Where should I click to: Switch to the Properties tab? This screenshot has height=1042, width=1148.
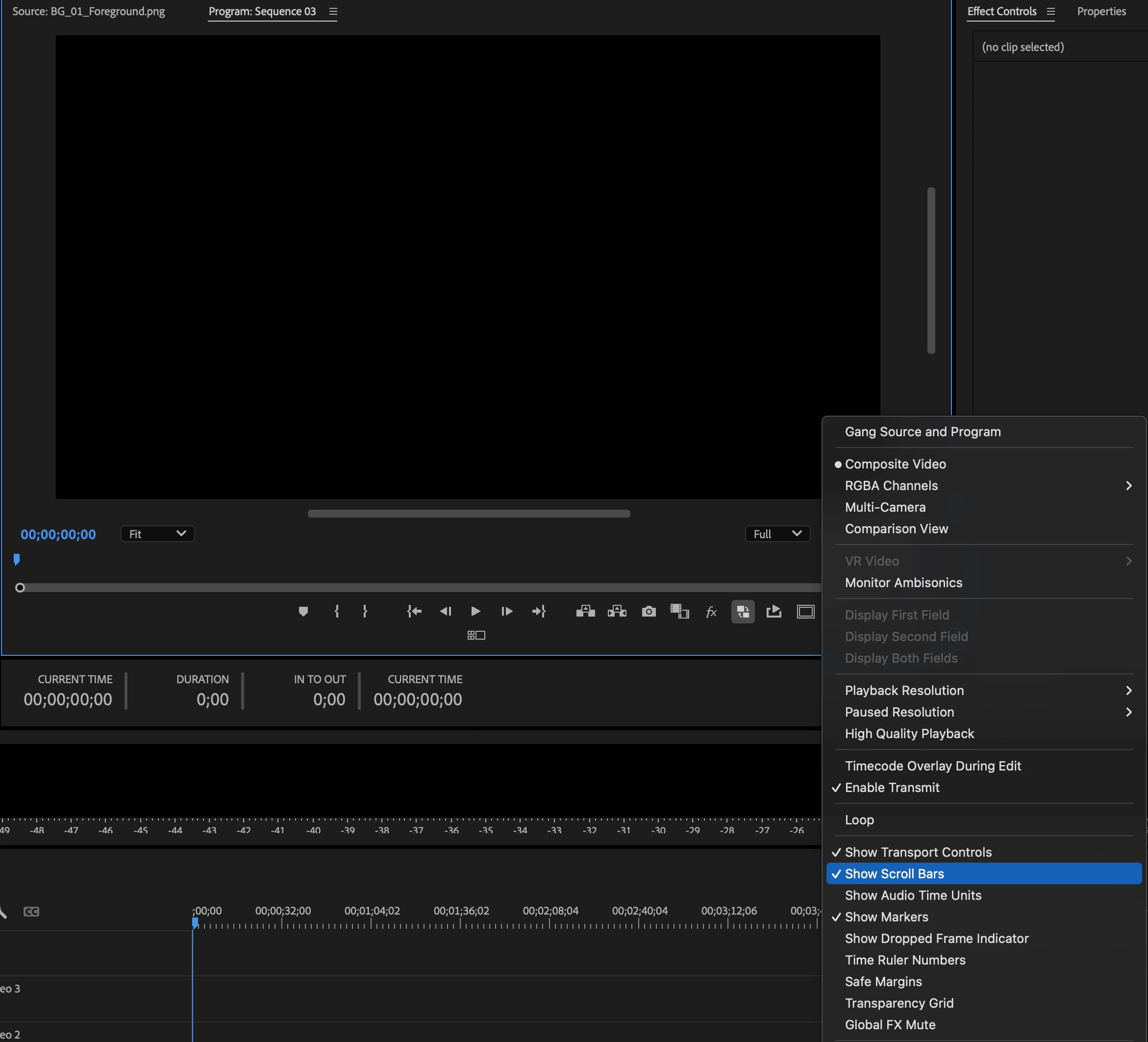coord(1101,11)
